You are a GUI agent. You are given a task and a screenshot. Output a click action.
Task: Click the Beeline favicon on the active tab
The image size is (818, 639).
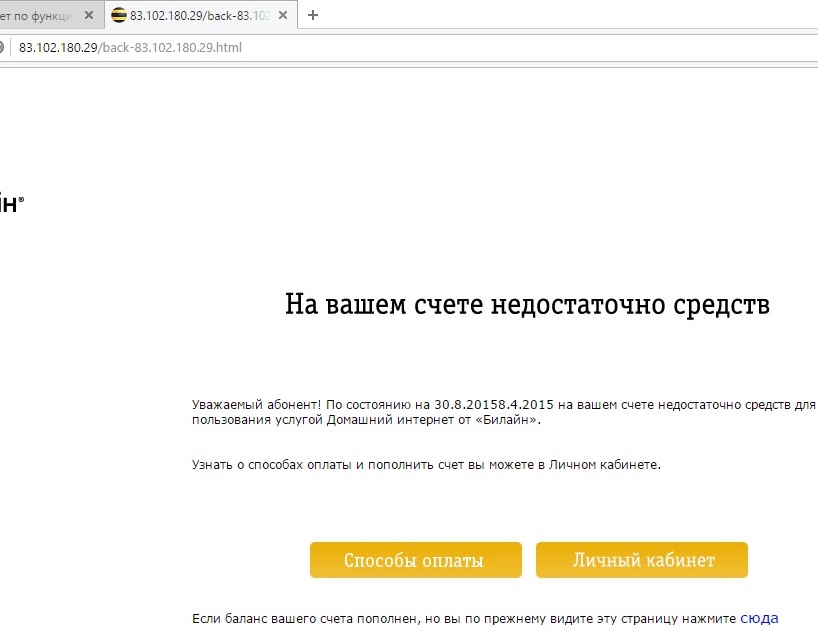(x=118, y=15)
